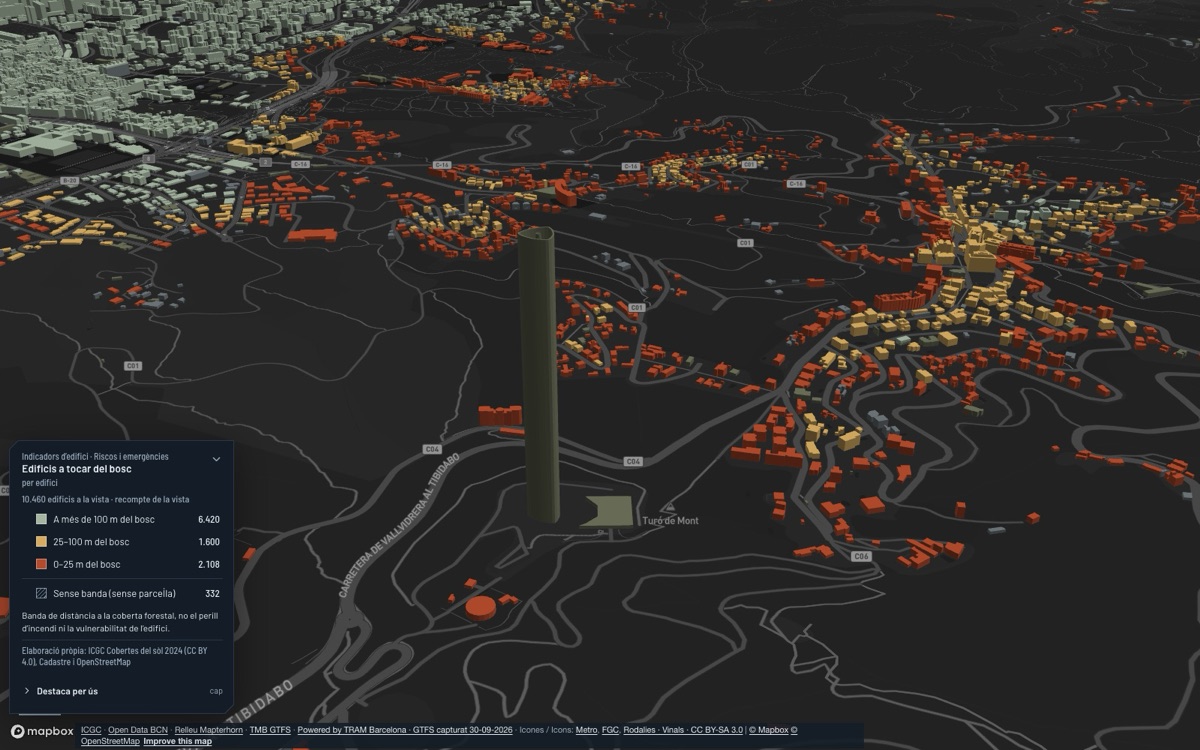The image size is (1200, 750).
Task: Click the grey-green swatch for over 100 m
Action: tap(41, 519)
